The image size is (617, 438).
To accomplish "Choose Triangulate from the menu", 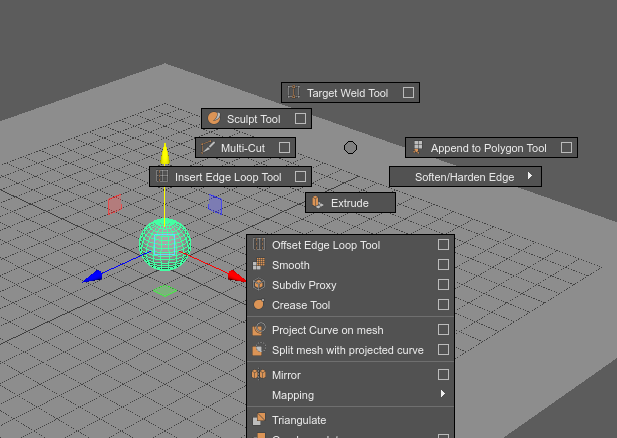I will click(299, 420).
